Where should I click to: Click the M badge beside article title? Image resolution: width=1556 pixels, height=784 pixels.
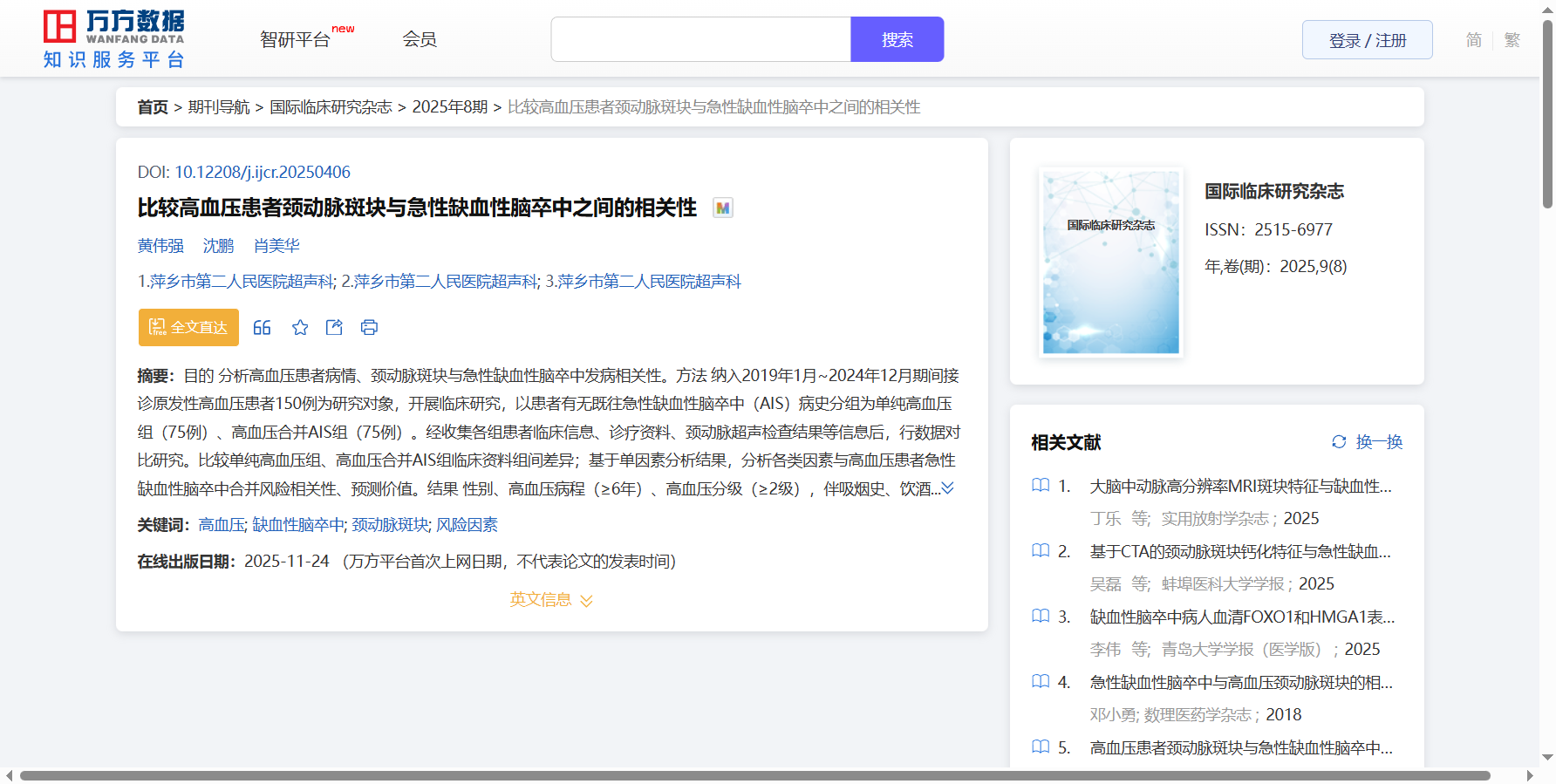pos(722,208)
